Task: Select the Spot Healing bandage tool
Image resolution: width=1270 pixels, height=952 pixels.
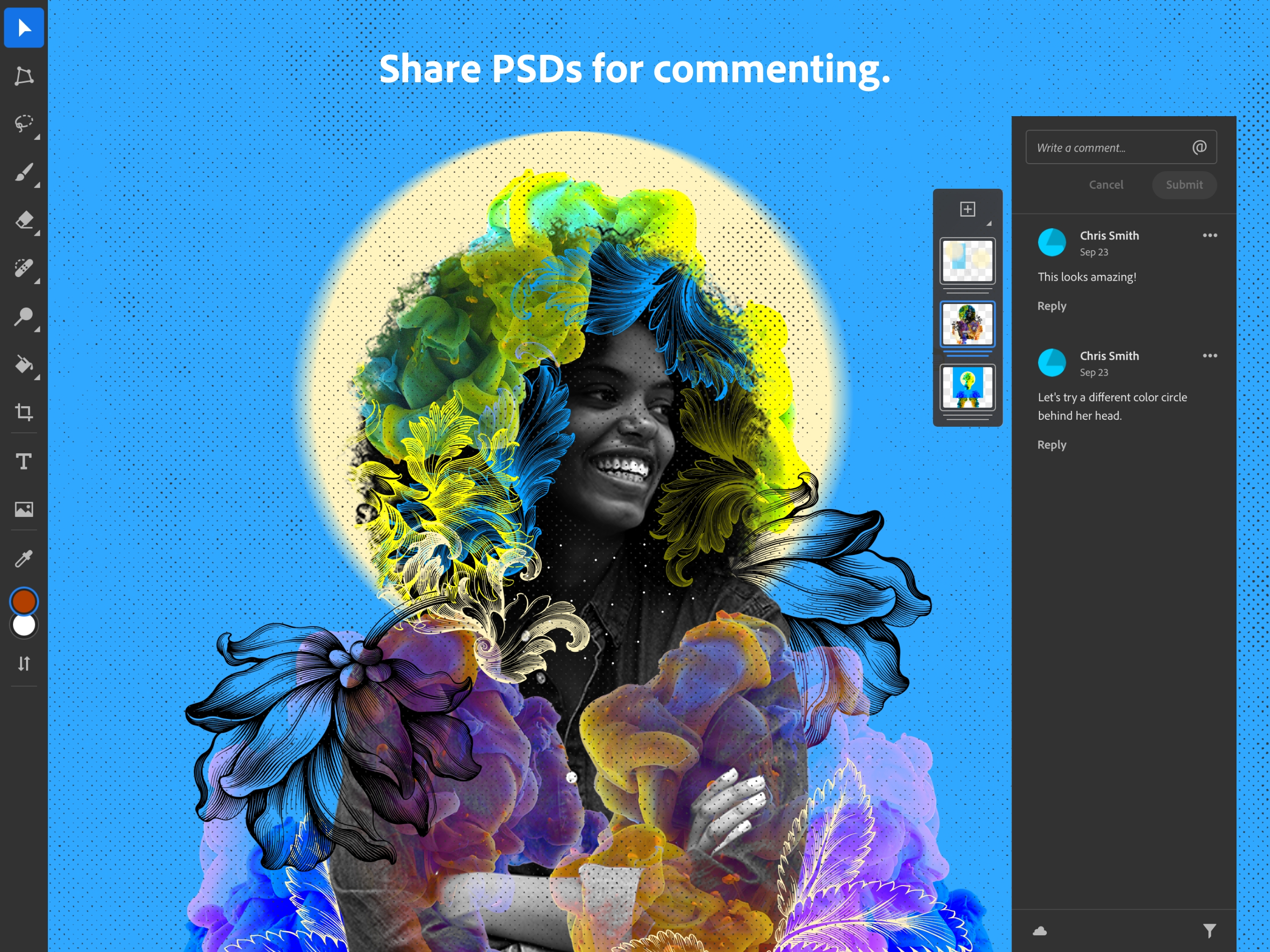Action: click(24, 268)
